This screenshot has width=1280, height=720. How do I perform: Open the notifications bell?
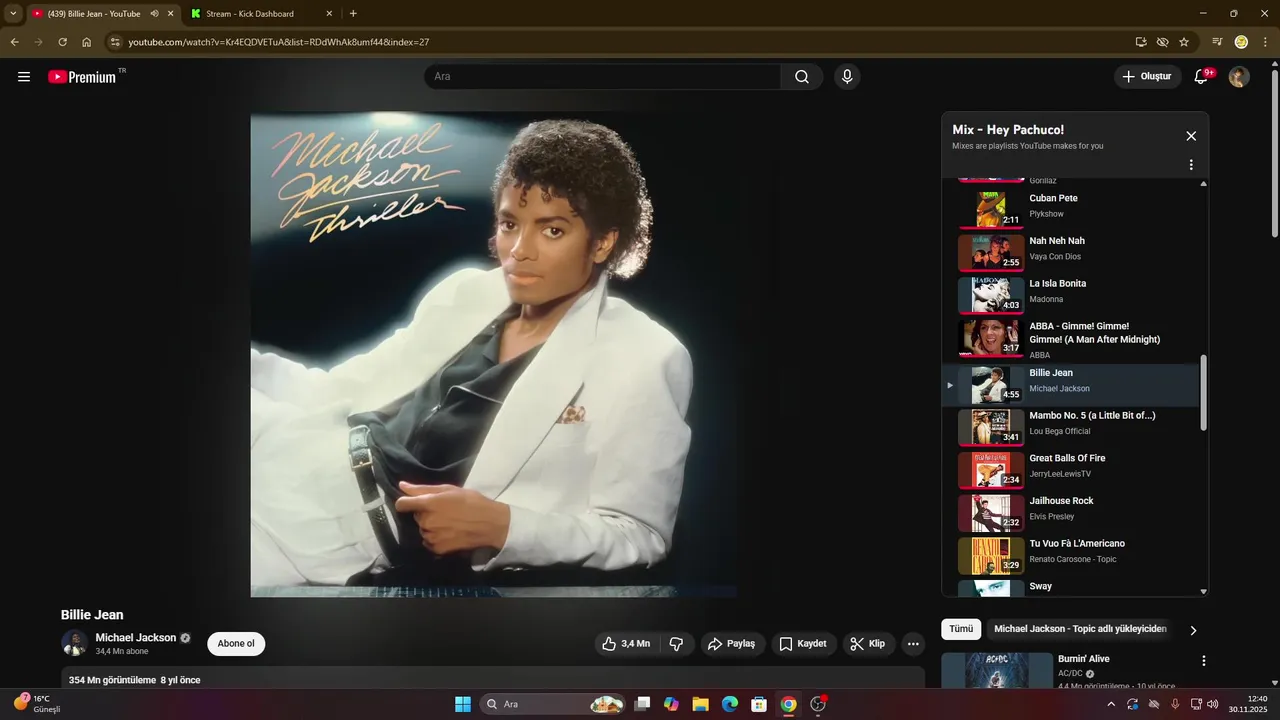1201,77
